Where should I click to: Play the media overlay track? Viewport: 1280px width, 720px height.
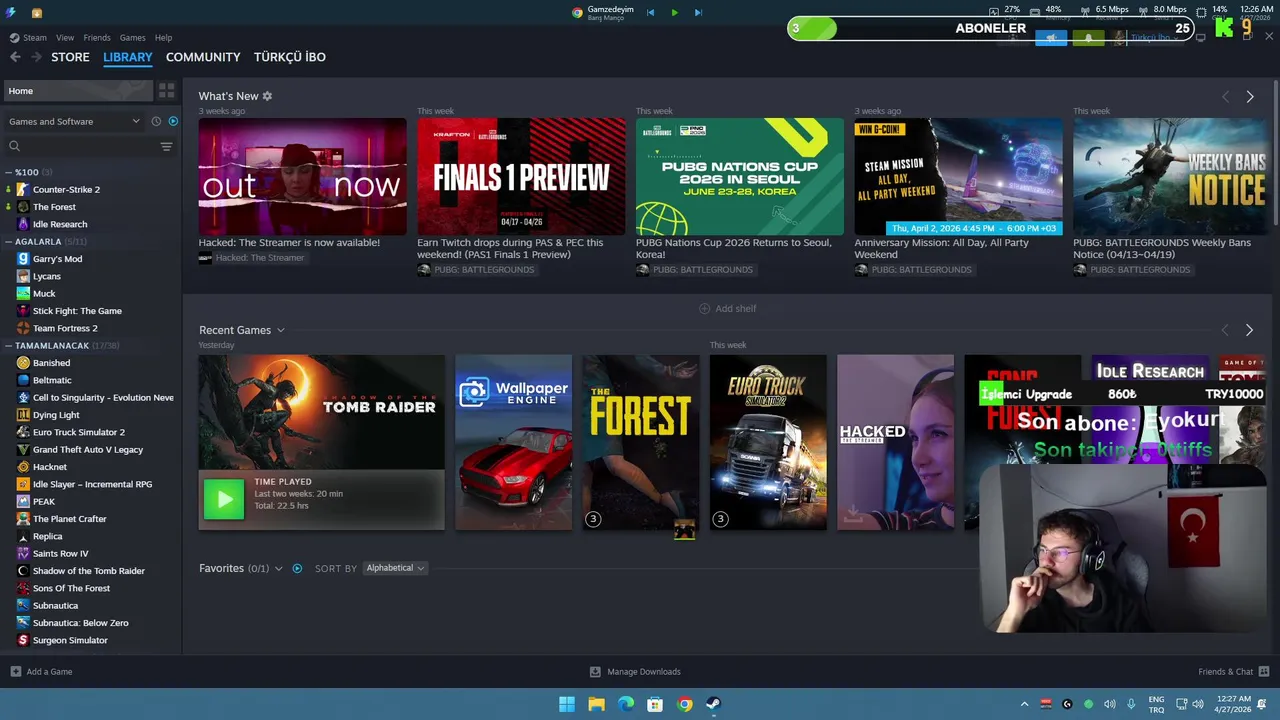674,13
